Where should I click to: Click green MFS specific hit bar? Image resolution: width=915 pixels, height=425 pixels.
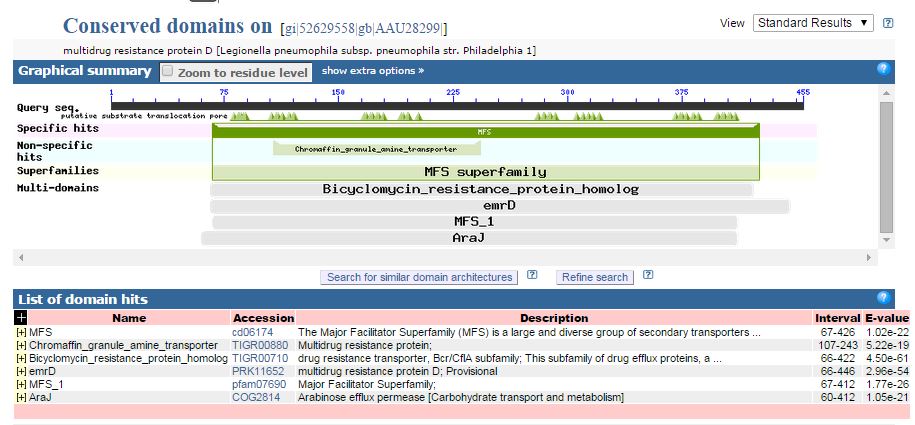pyautogui.click(x=485, y=131)
